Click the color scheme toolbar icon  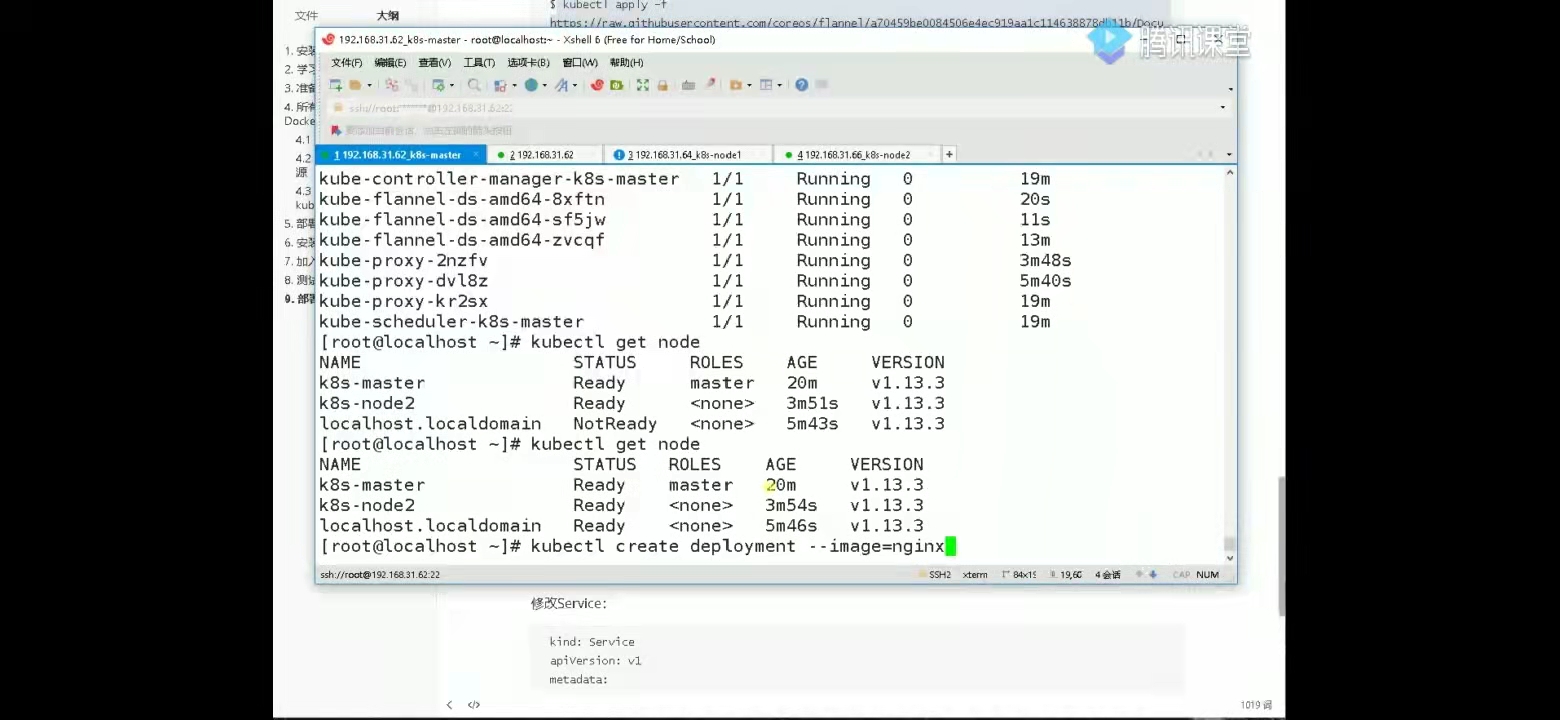(x=500, y=85)
